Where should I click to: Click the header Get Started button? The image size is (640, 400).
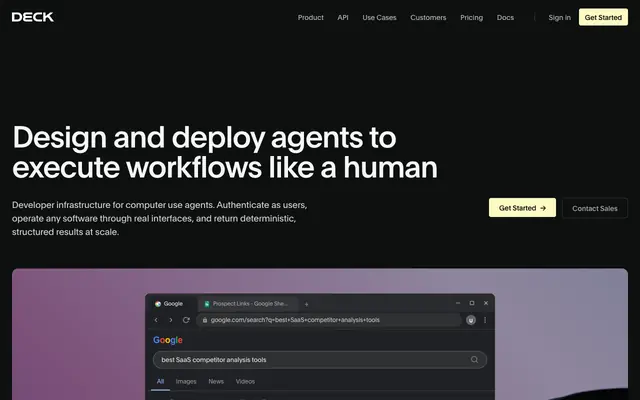click(x=603, y=17)
